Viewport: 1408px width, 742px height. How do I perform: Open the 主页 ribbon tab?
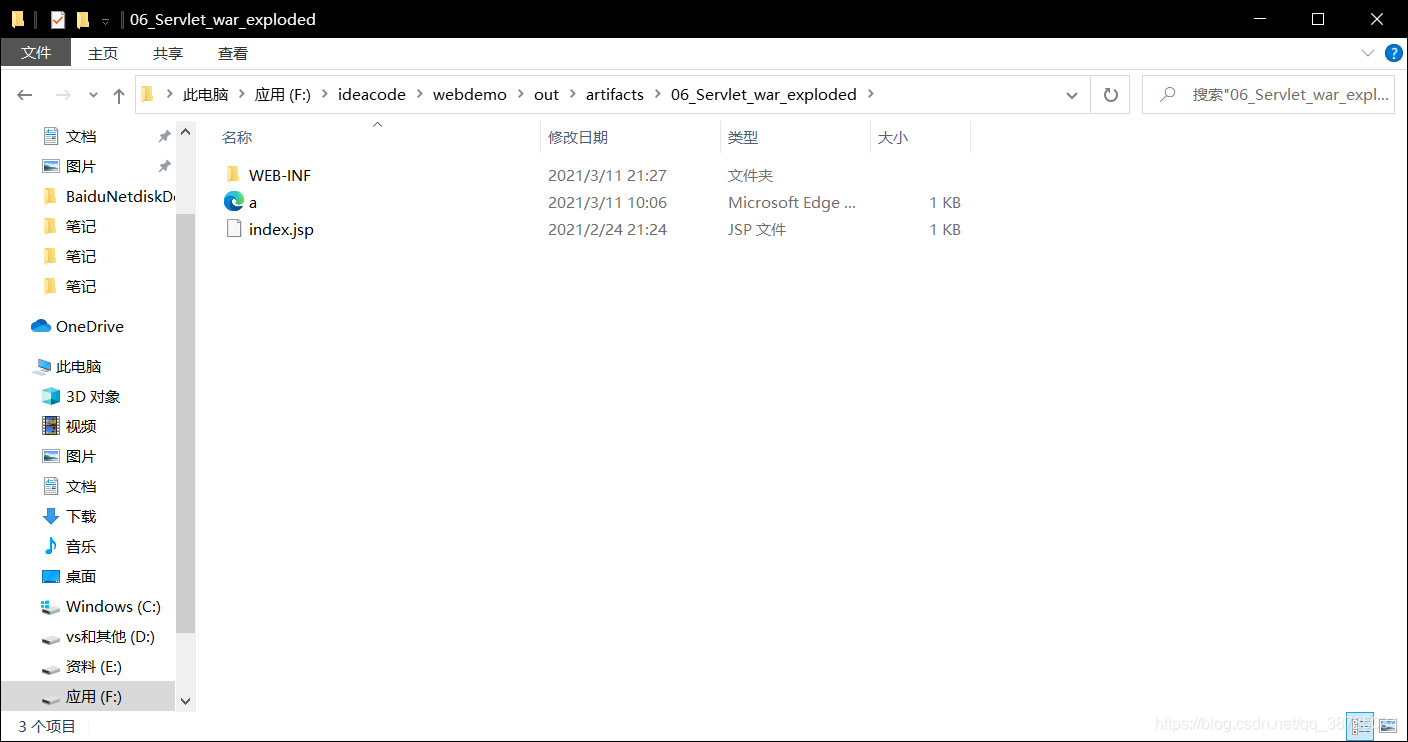point(103,53)
